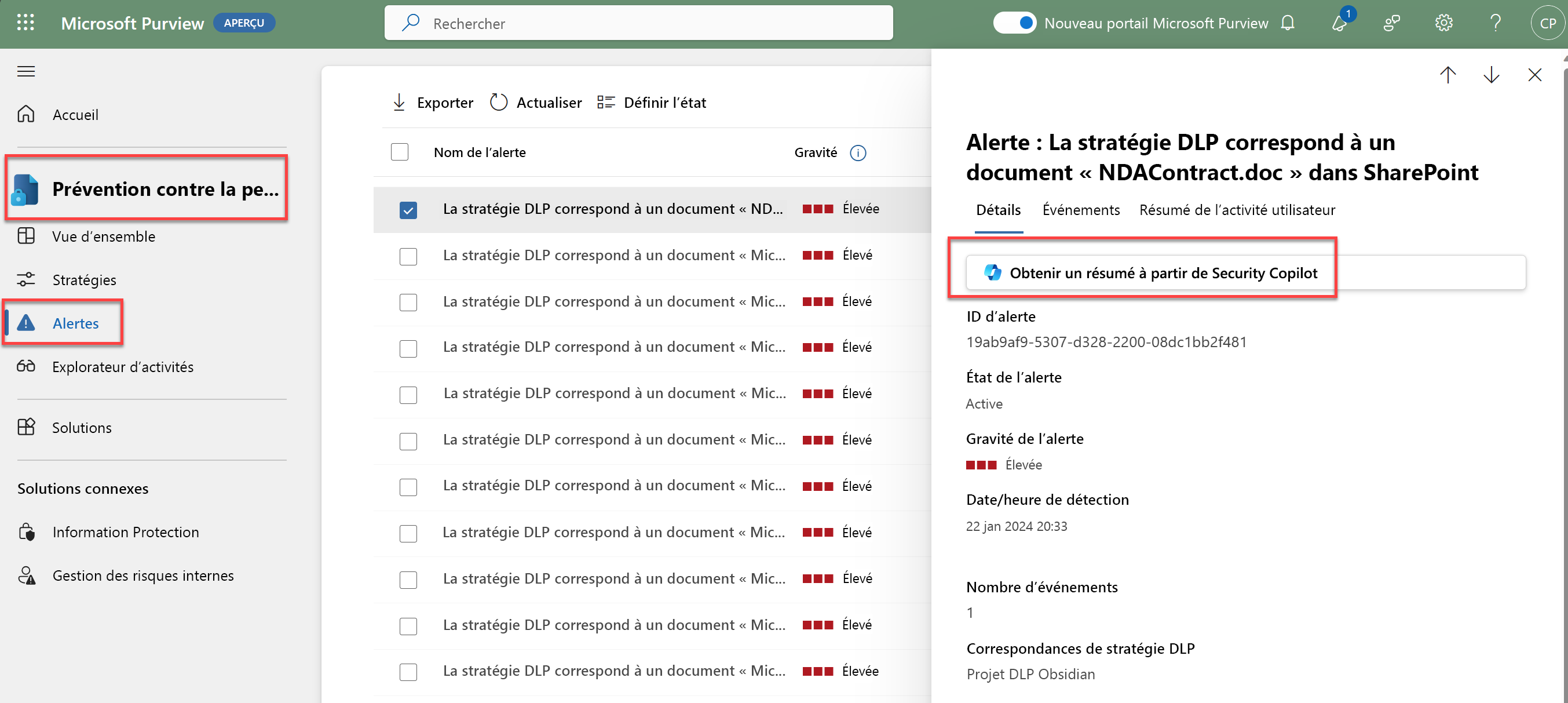The height and width of the screenshot is (703, 1568).
Task: Click the what's new icon with badge
Action: coord(1339,23)
